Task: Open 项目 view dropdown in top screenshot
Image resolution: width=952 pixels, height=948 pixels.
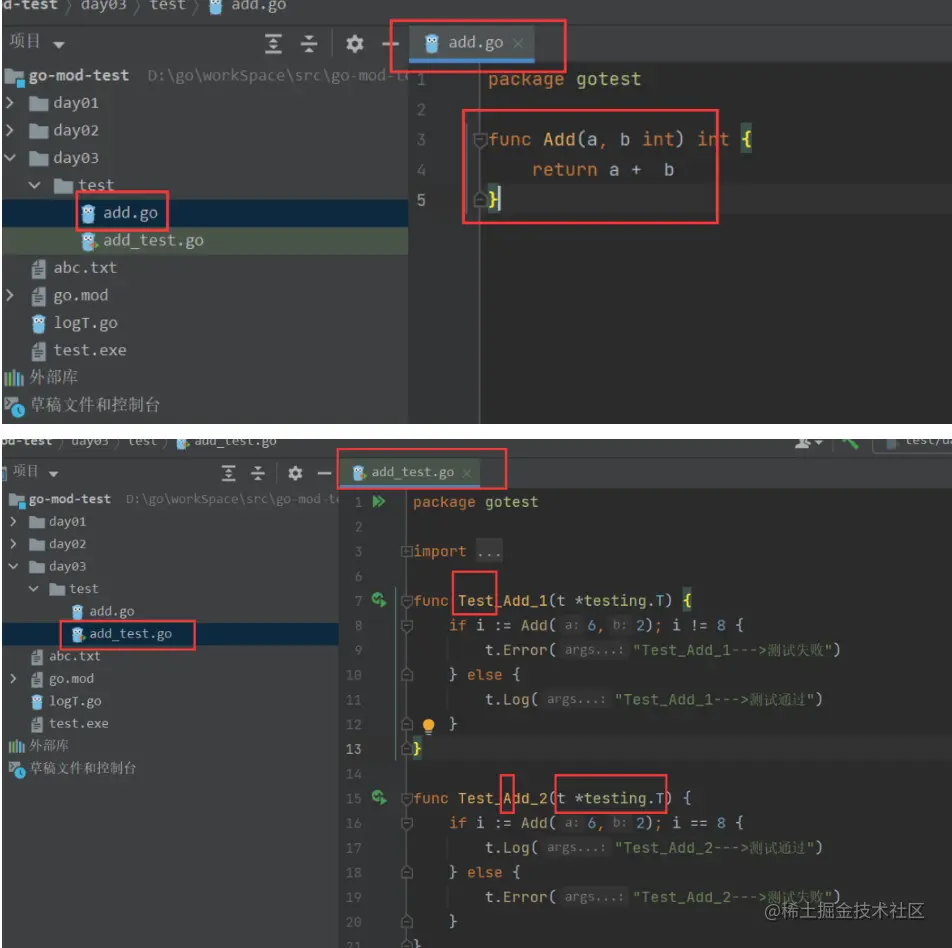Action: point(37,42)
